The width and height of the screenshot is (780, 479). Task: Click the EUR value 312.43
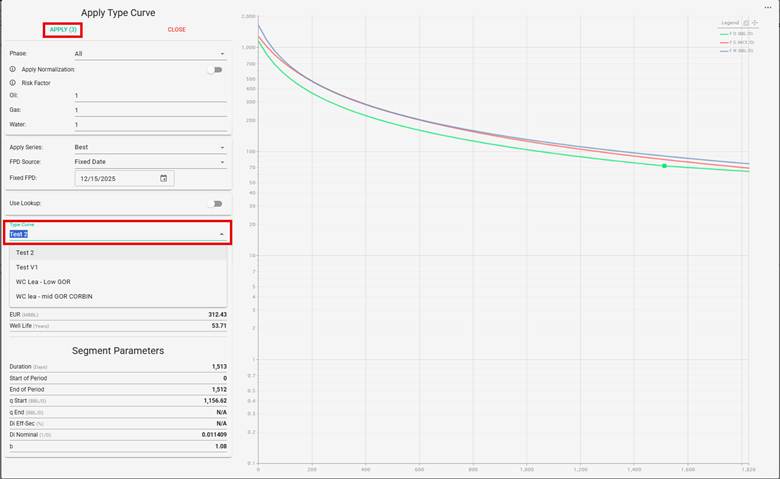coord(217,314)
